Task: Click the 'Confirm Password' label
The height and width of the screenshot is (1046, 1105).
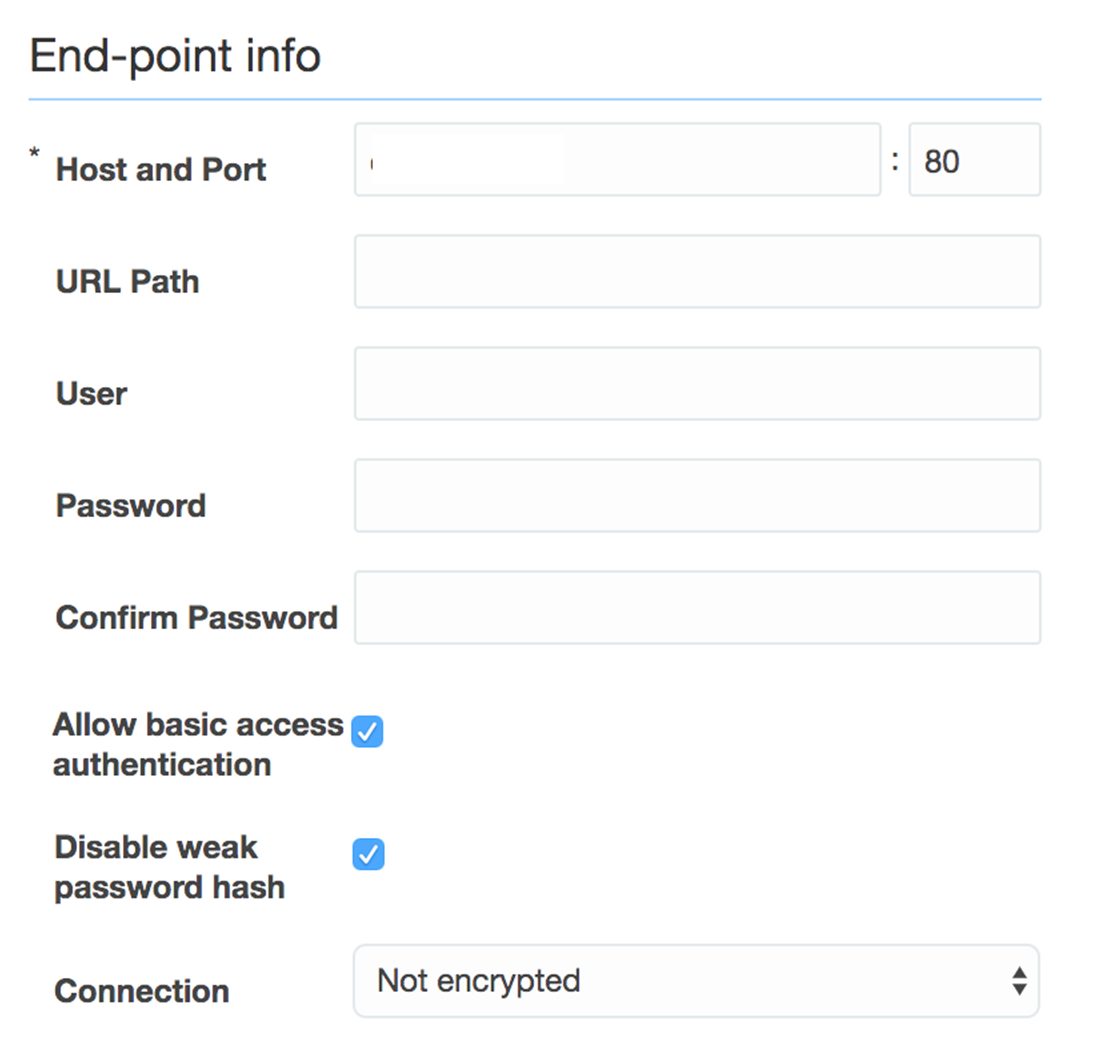Action: pyautogui.click(x=197, y=618)
